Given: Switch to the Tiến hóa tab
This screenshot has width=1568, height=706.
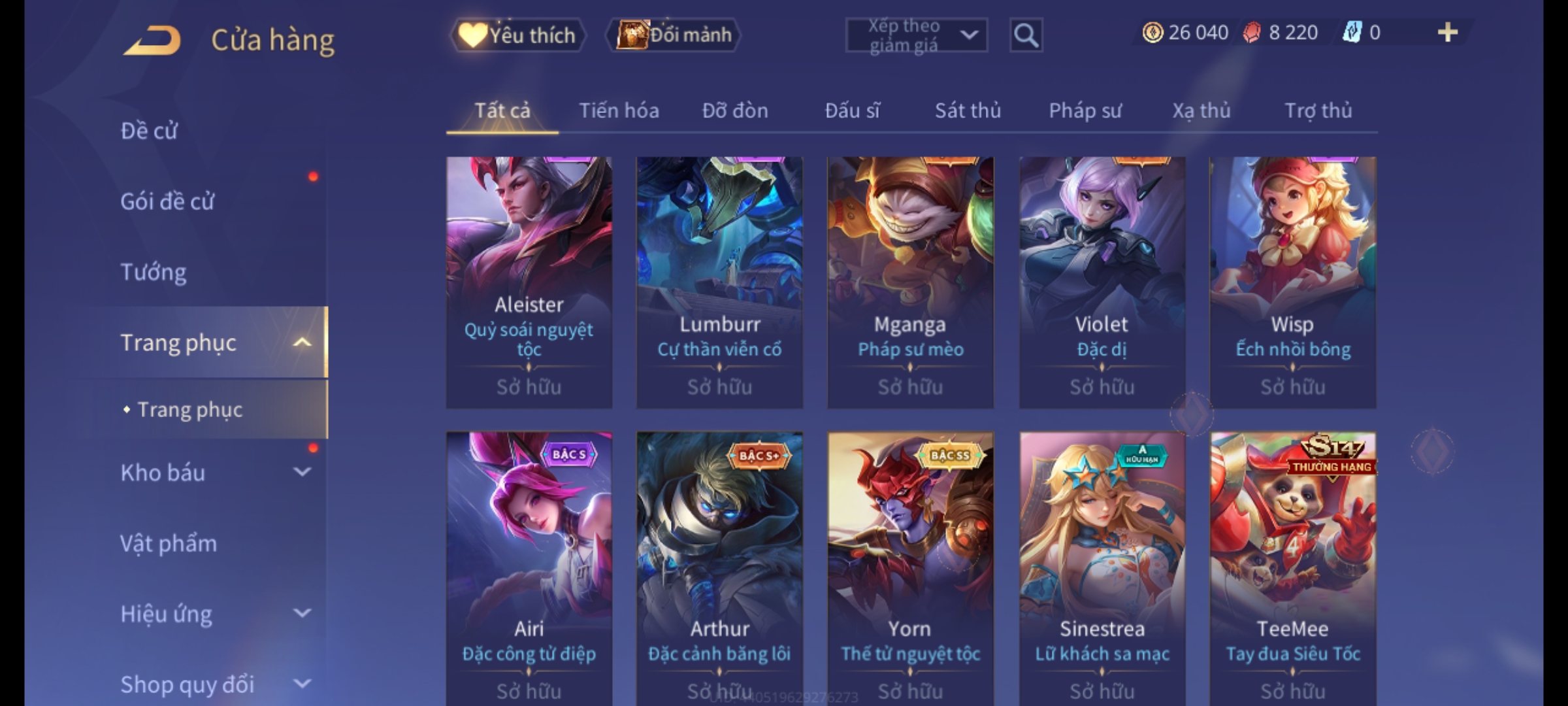Looking at the screenshot, I should pyautogui.click(x=619, y=110).
